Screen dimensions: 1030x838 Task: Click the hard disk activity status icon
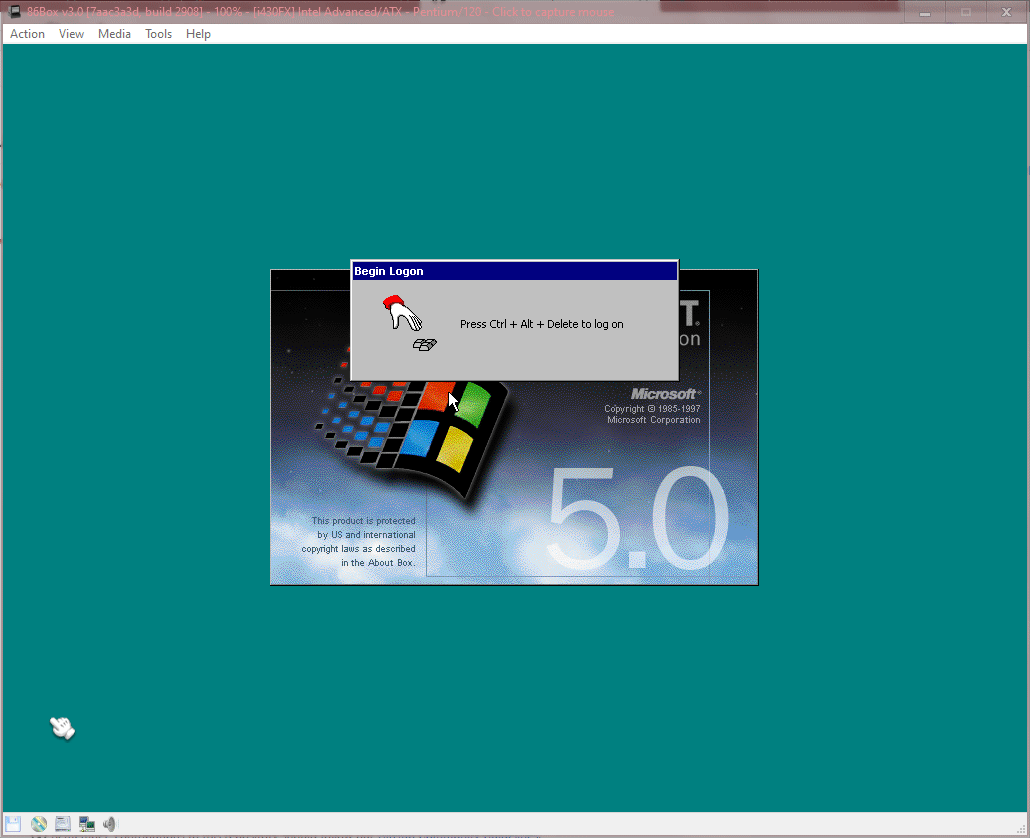pos(62,823)
